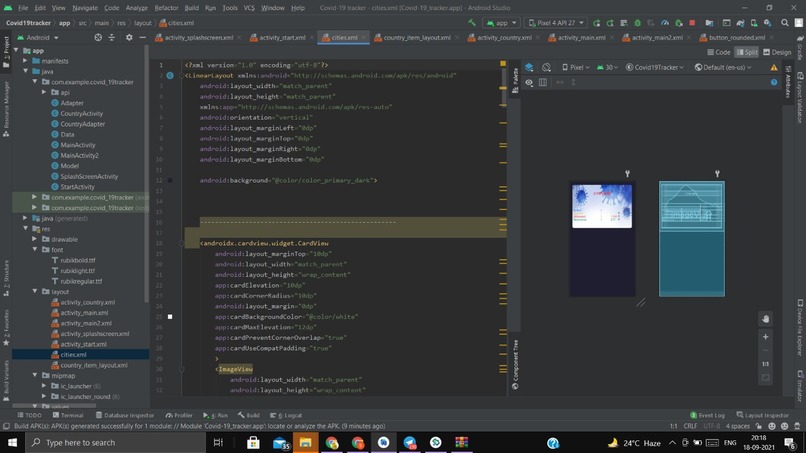Open the Project panel settings gear
The width and height of the screenshot is (806, 453).
tap(129, 38)
